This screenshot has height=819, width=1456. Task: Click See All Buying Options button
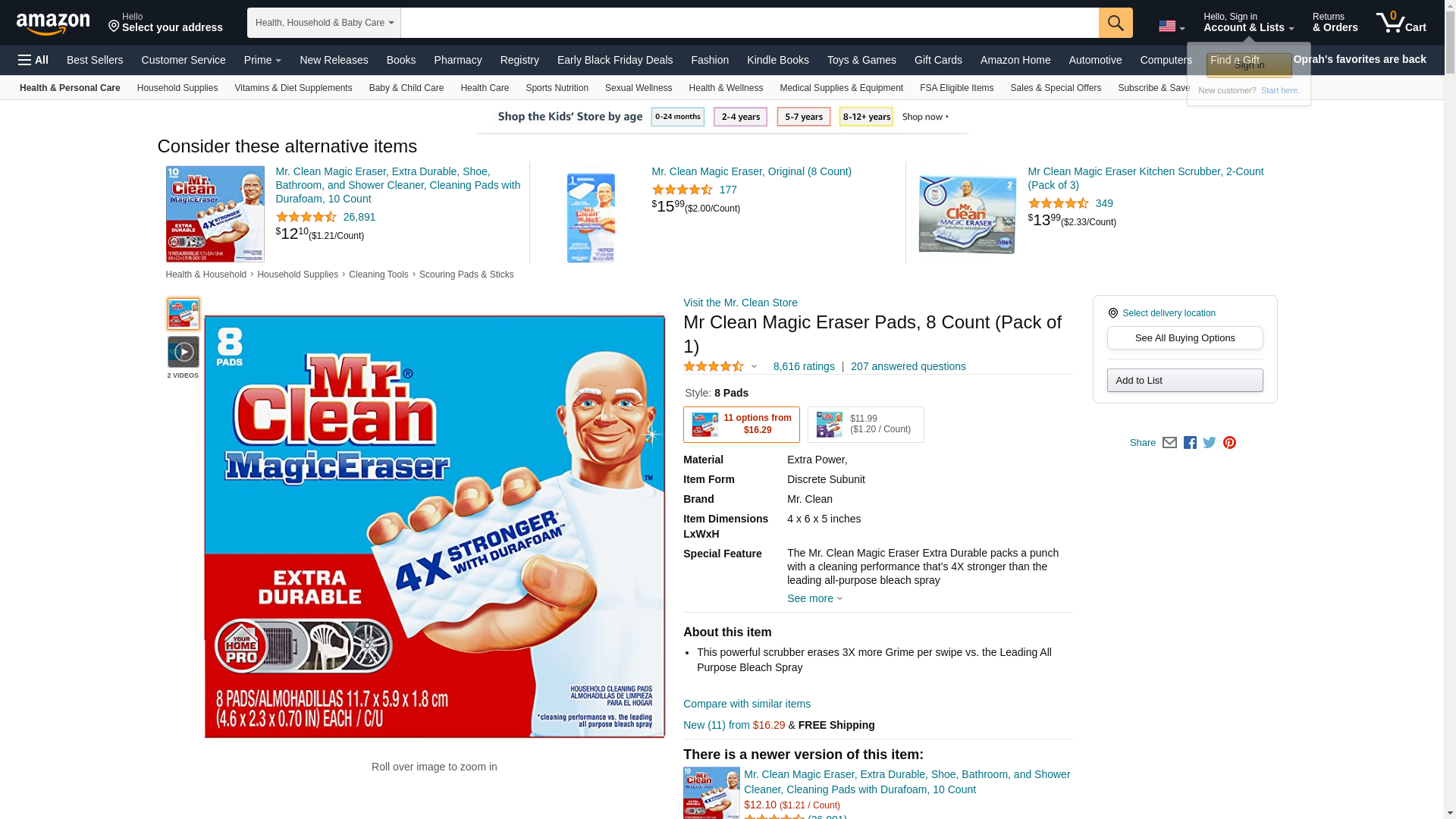pyautogui.click(x=1185, y=338)
